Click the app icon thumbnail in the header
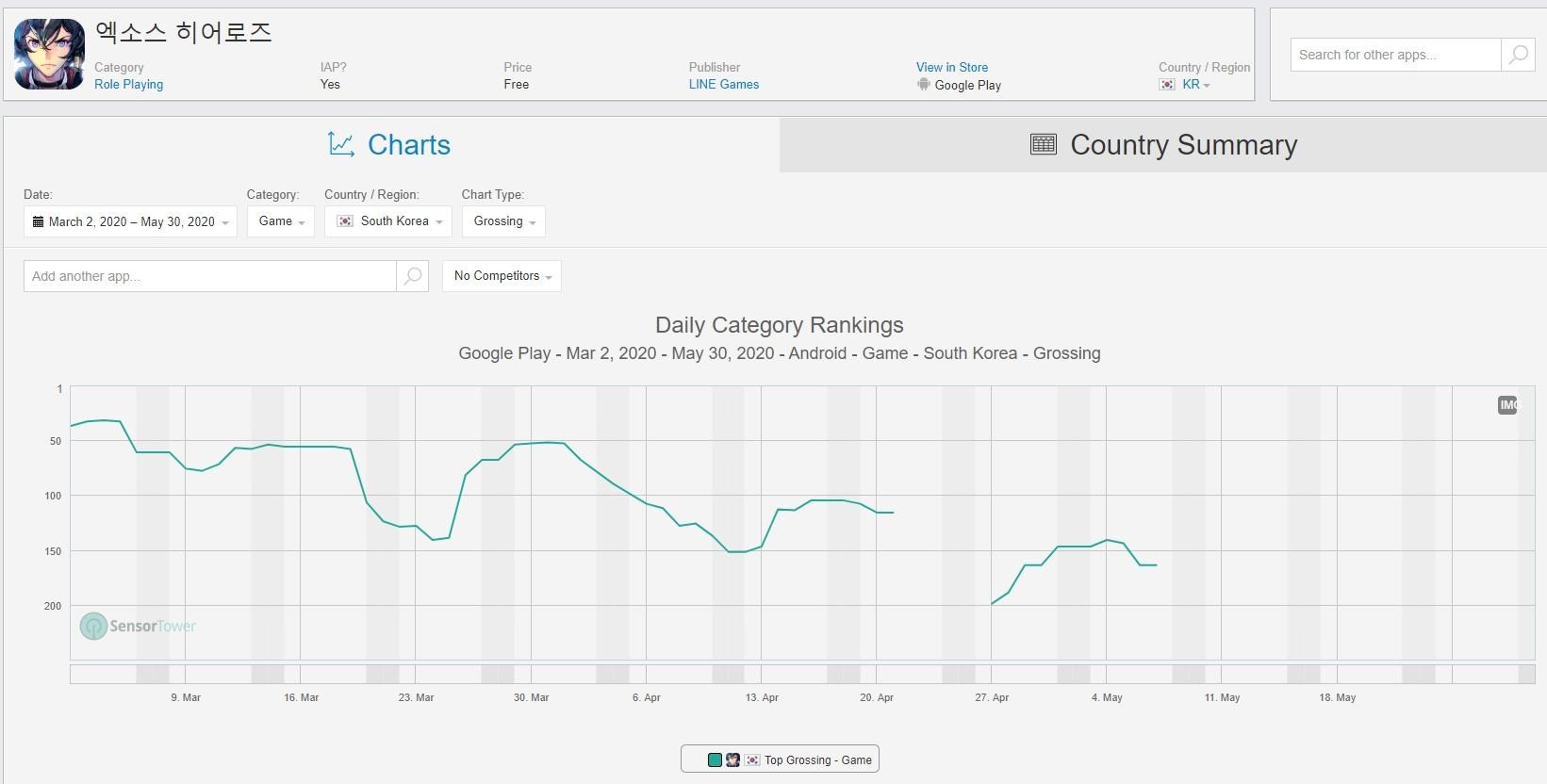 point(49,55)
